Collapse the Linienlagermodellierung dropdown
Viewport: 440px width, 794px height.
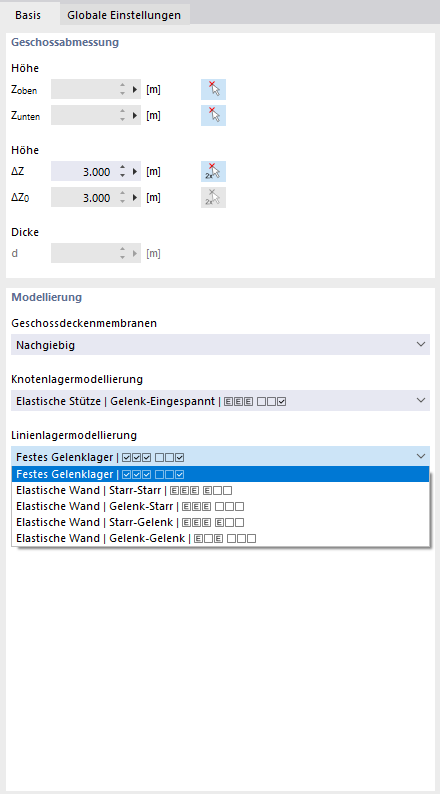click(x=220, y=456)
